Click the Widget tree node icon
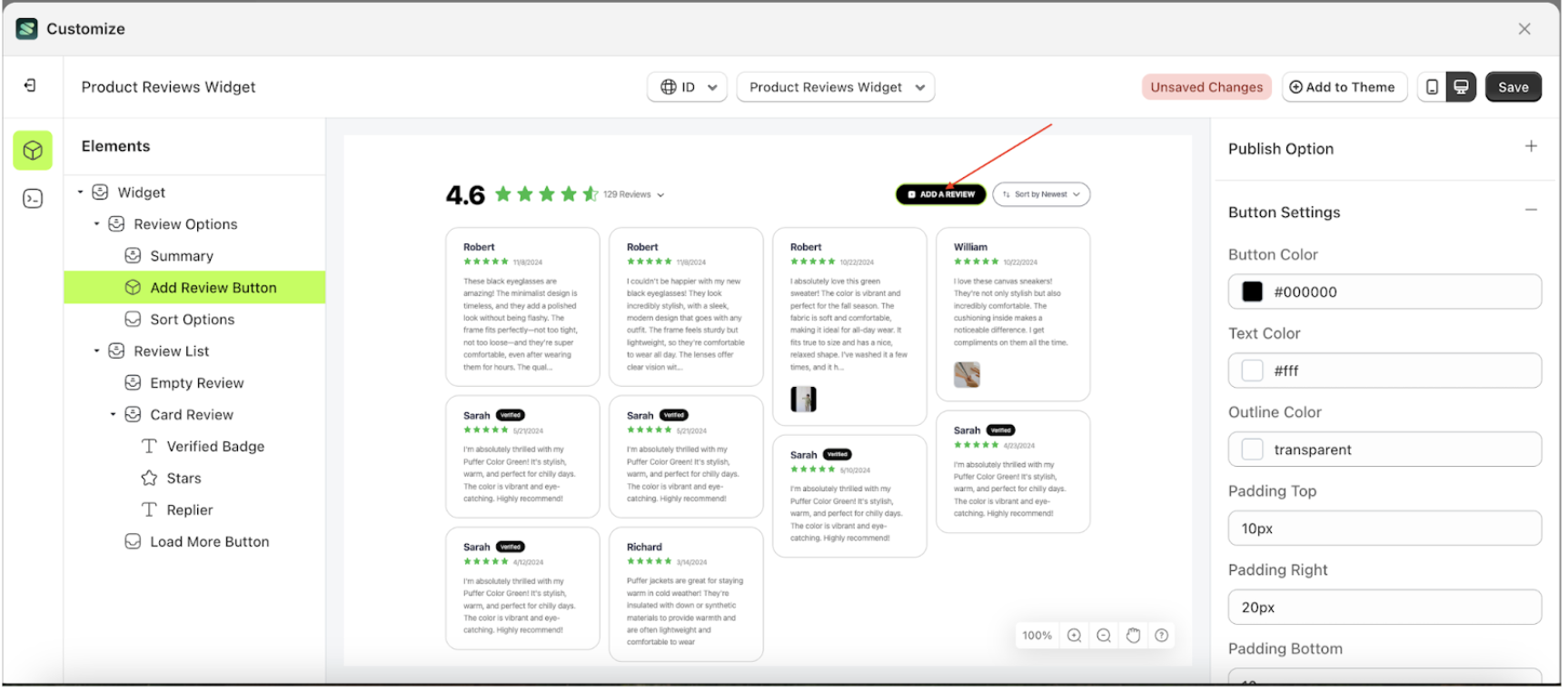This screenshot has width=1568, height=692. [x=101, y=193]
